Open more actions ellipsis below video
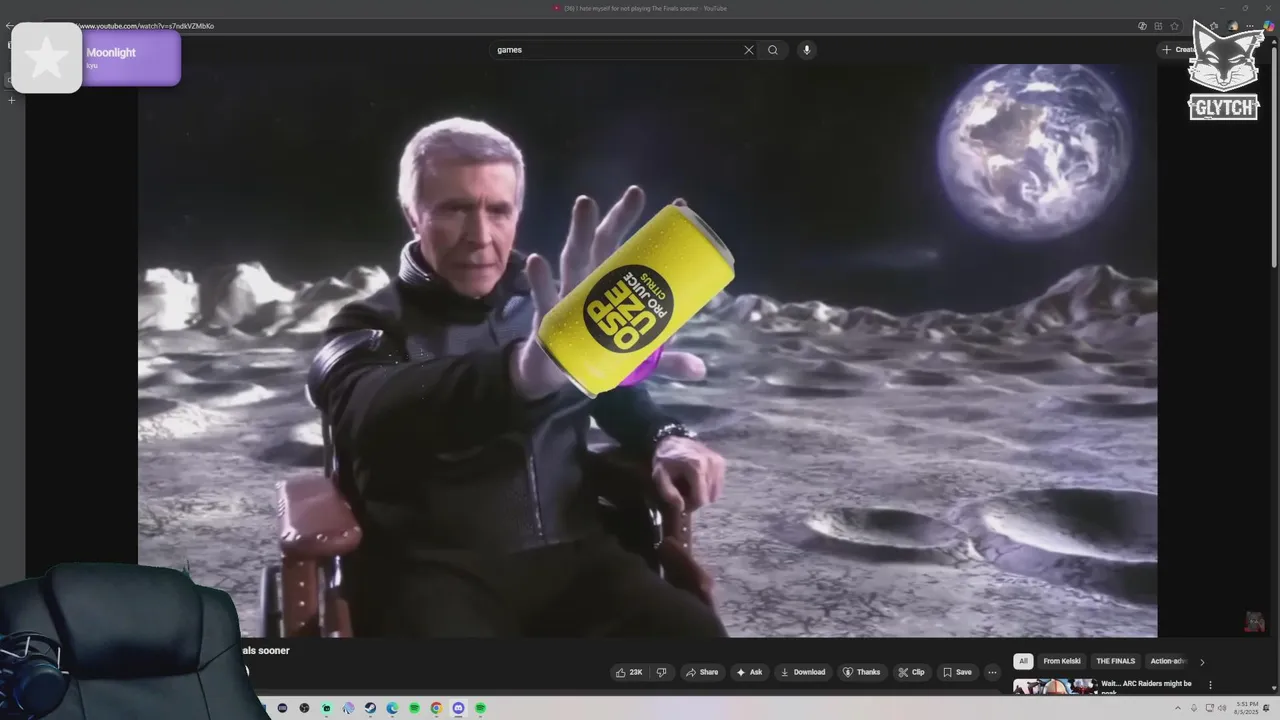1280x720 pixels. (x=992, y=672)
